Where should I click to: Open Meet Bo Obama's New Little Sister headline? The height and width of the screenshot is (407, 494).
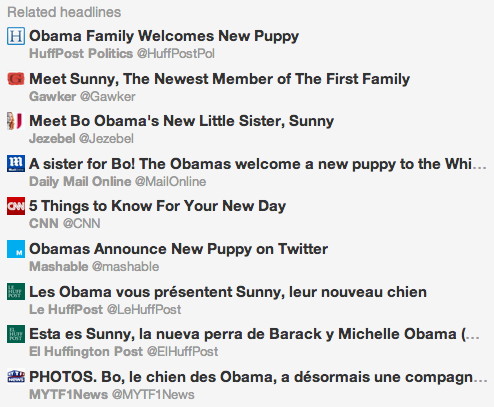tap(181, 121)
